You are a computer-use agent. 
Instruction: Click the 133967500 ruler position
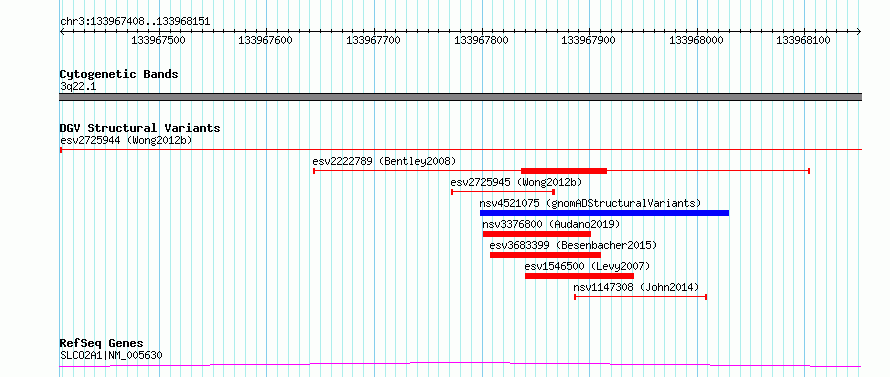tap(158, 40)
